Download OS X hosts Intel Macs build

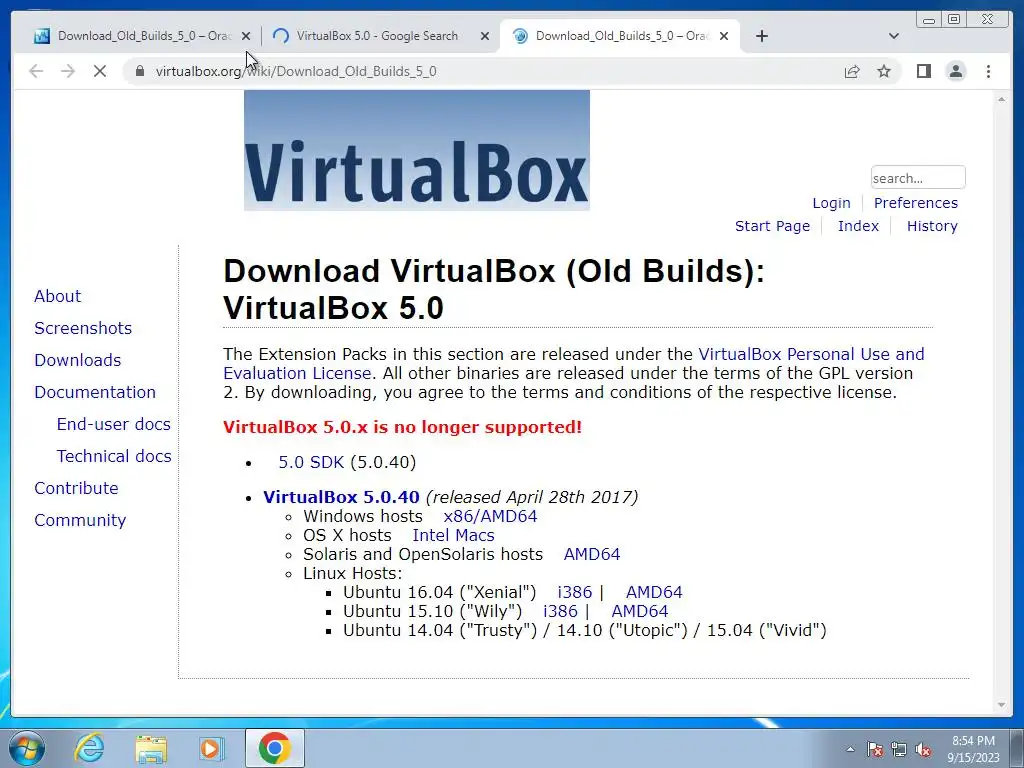(x=453, y=535)
